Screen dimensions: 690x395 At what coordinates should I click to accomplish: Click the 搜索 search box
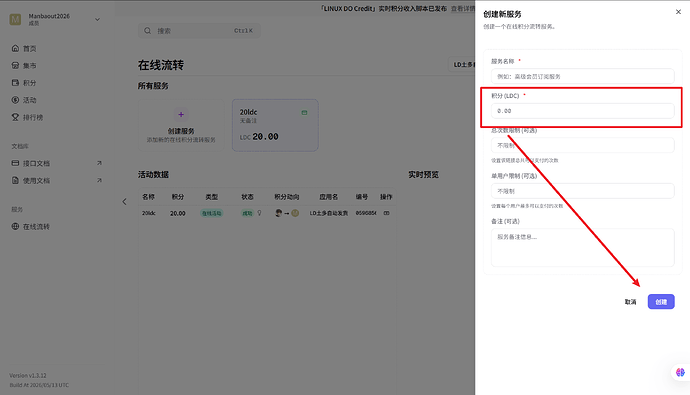199,31
